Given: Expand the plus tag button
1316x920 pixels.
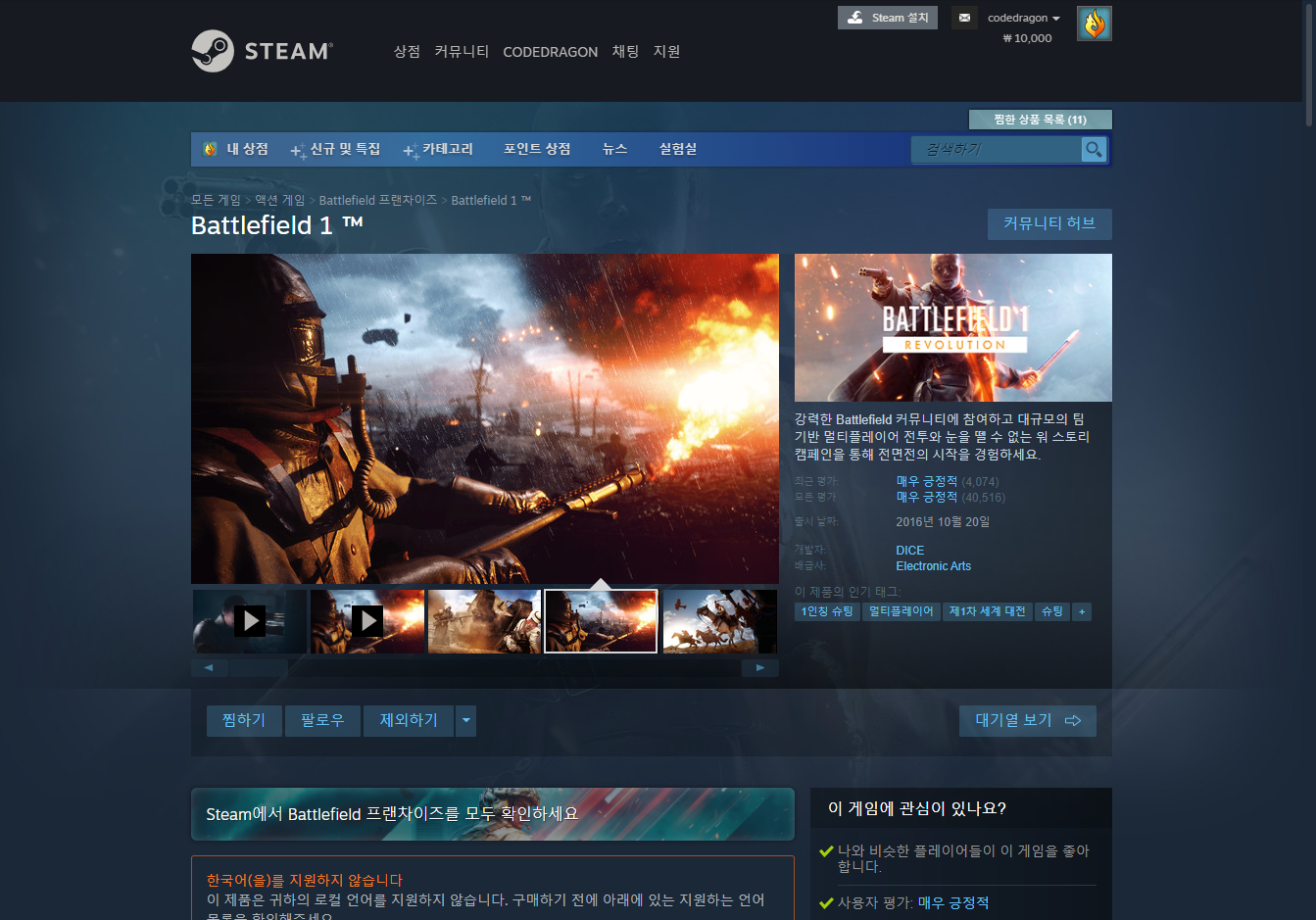Looking at the screenshot, I should 1082,611.
